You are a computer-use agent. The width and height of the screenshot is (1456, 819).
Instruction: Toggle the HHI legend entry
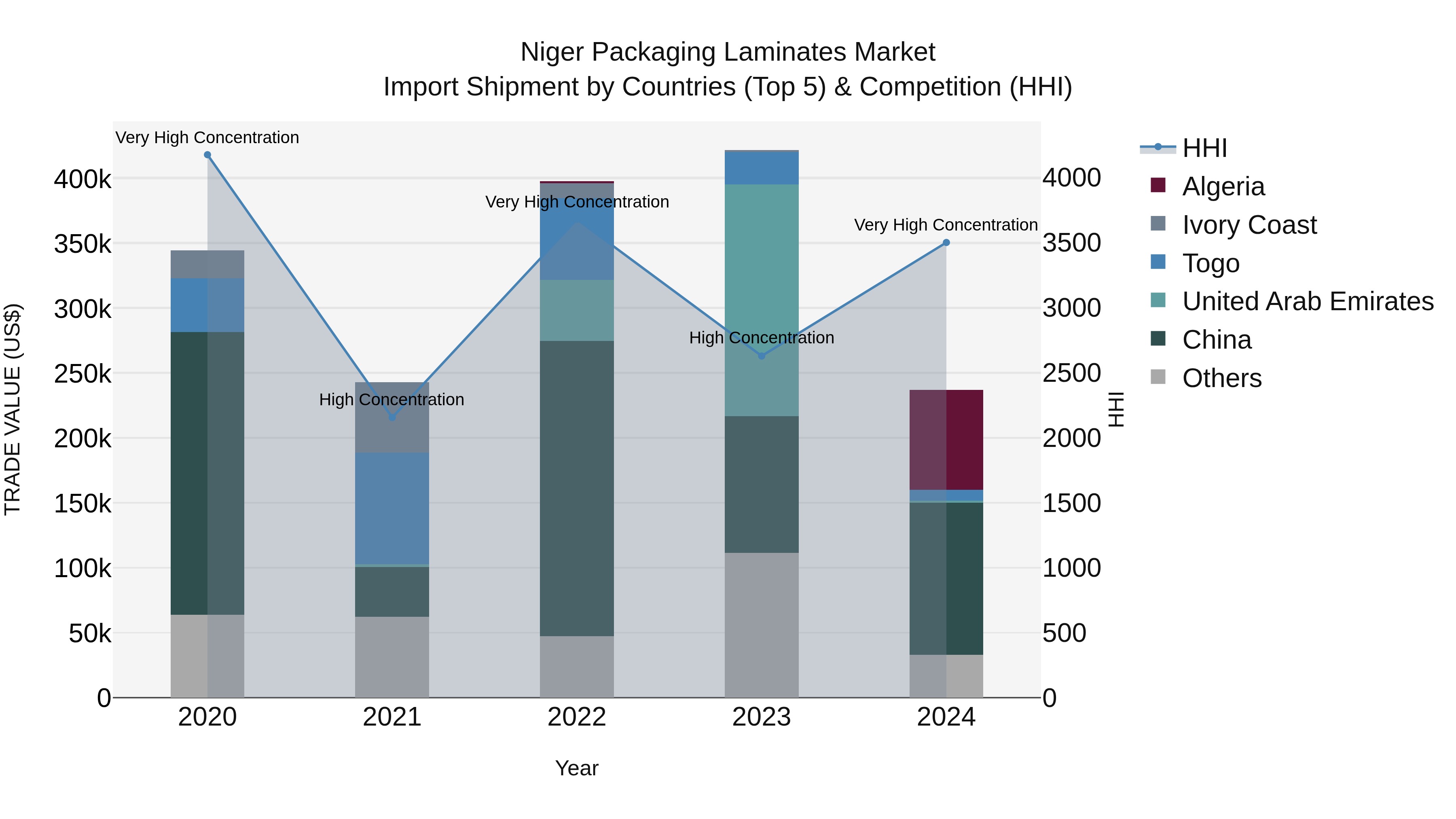1183,148
